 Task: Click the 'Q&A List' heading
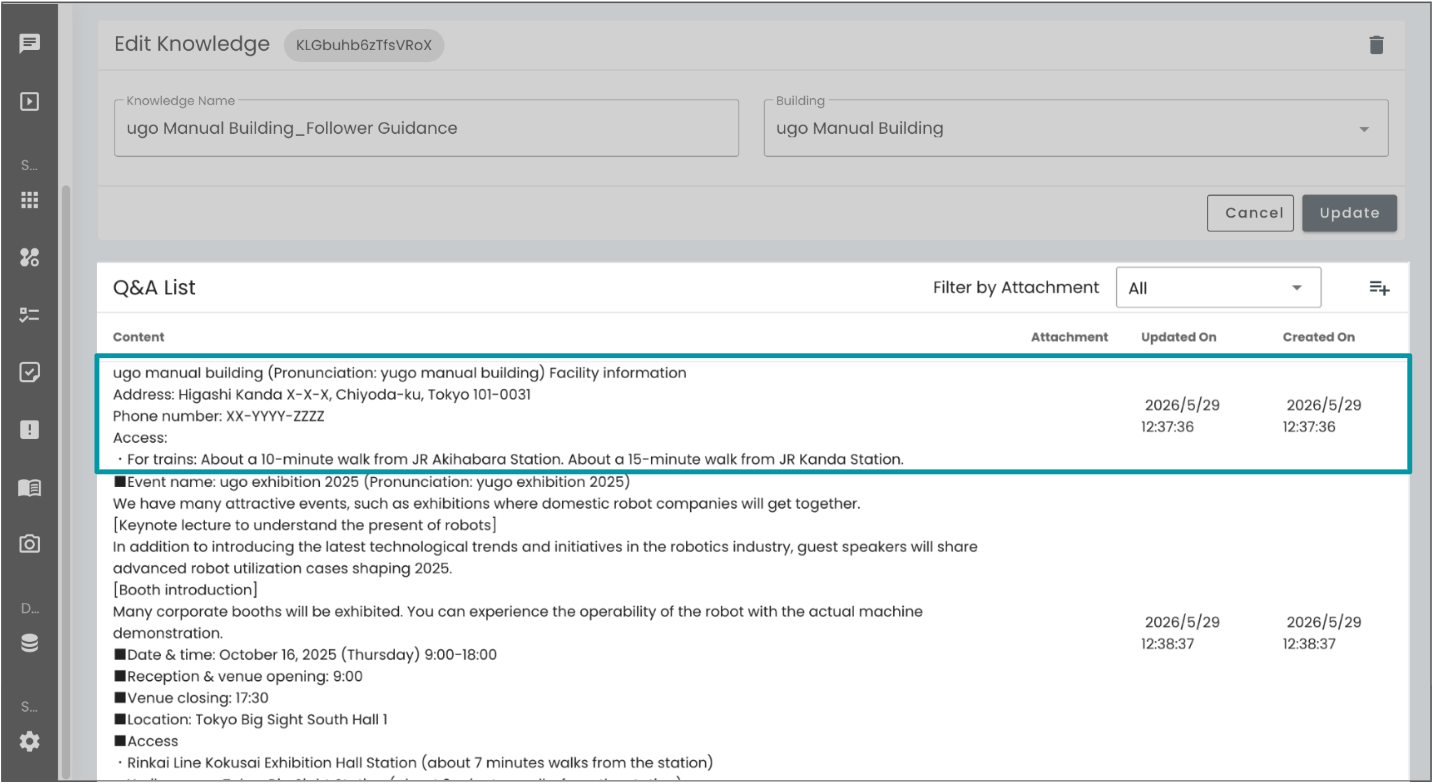click(154, 288)
